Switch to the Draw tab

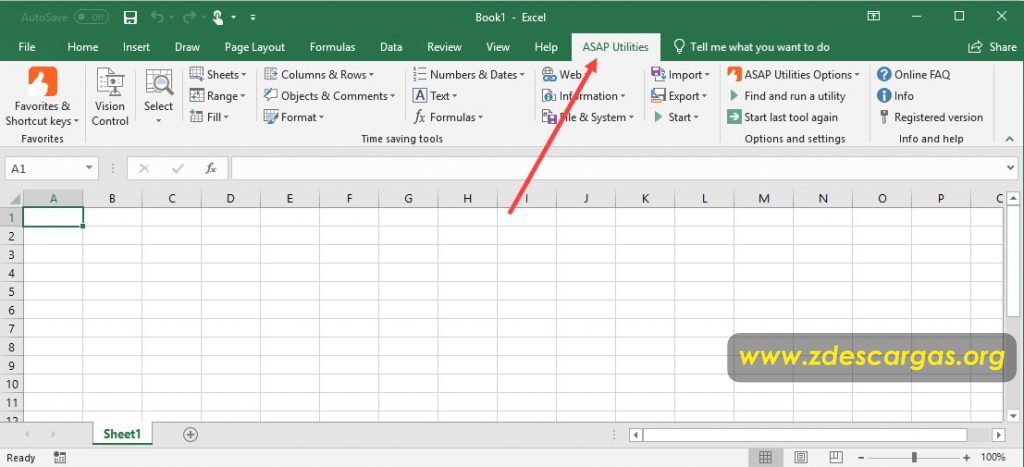point(187,47)
